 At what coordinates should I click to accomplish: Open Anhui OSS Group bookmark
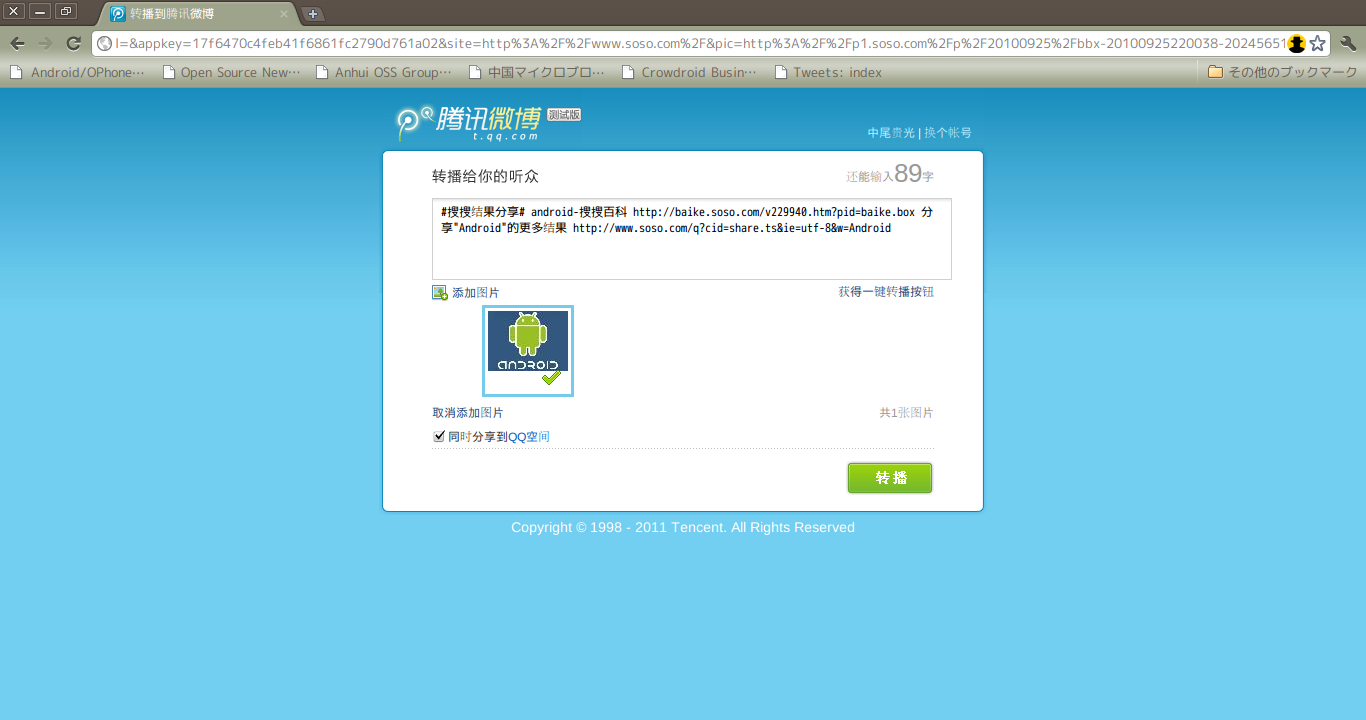click(x=383, y=72)
